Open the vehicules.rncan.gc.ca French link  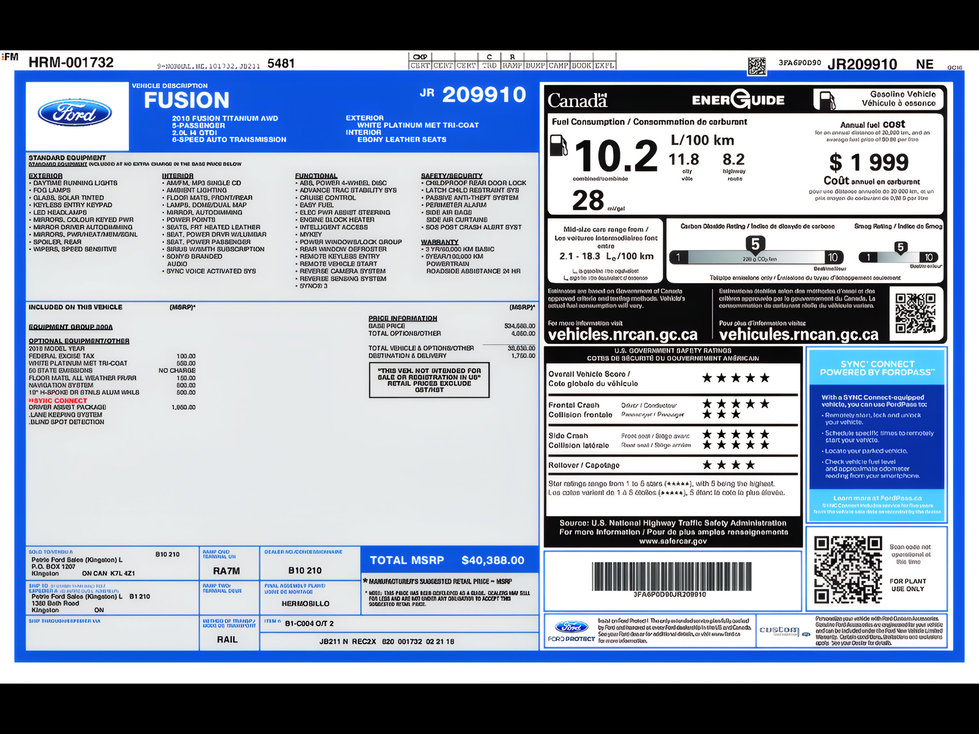799,335
